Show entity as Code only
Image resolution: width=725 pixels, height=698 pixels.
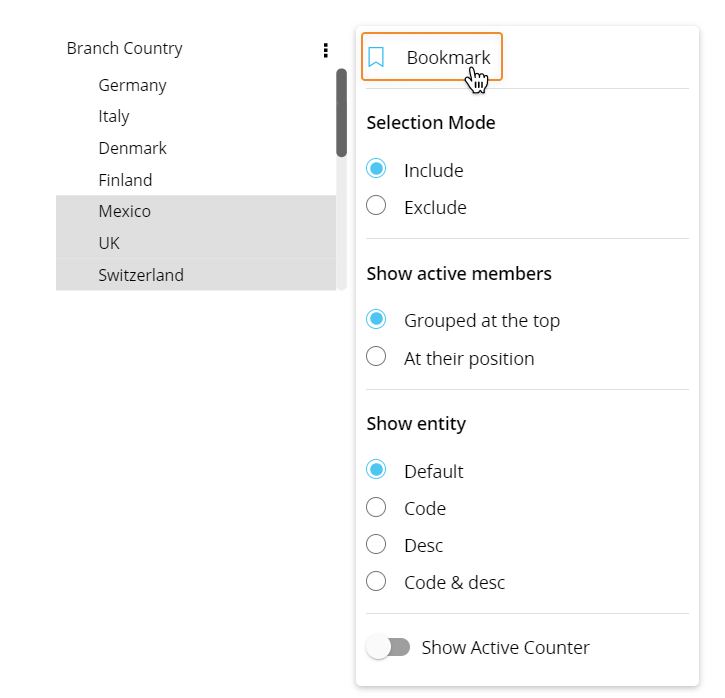tap(377, 507)
